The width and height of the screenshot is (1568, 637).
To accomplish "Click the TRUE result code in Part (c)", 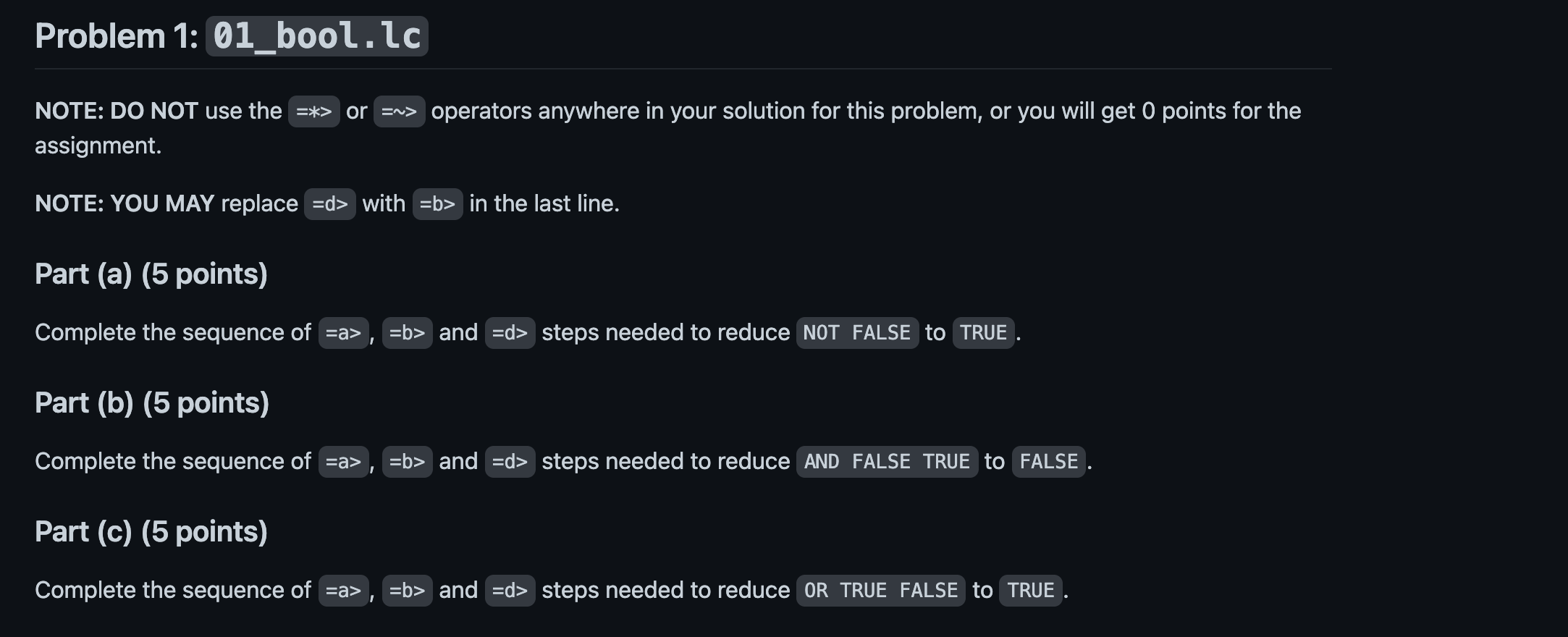I will point(1031,591).
